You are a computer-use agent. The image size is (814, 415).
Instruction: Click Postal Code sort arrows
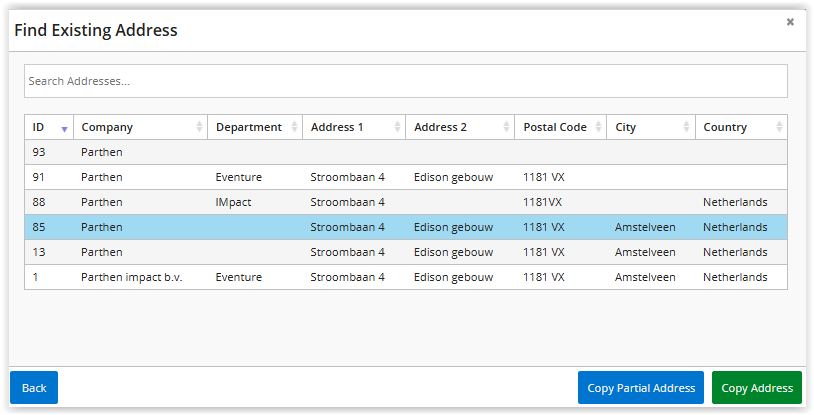[x=598, y=127]
